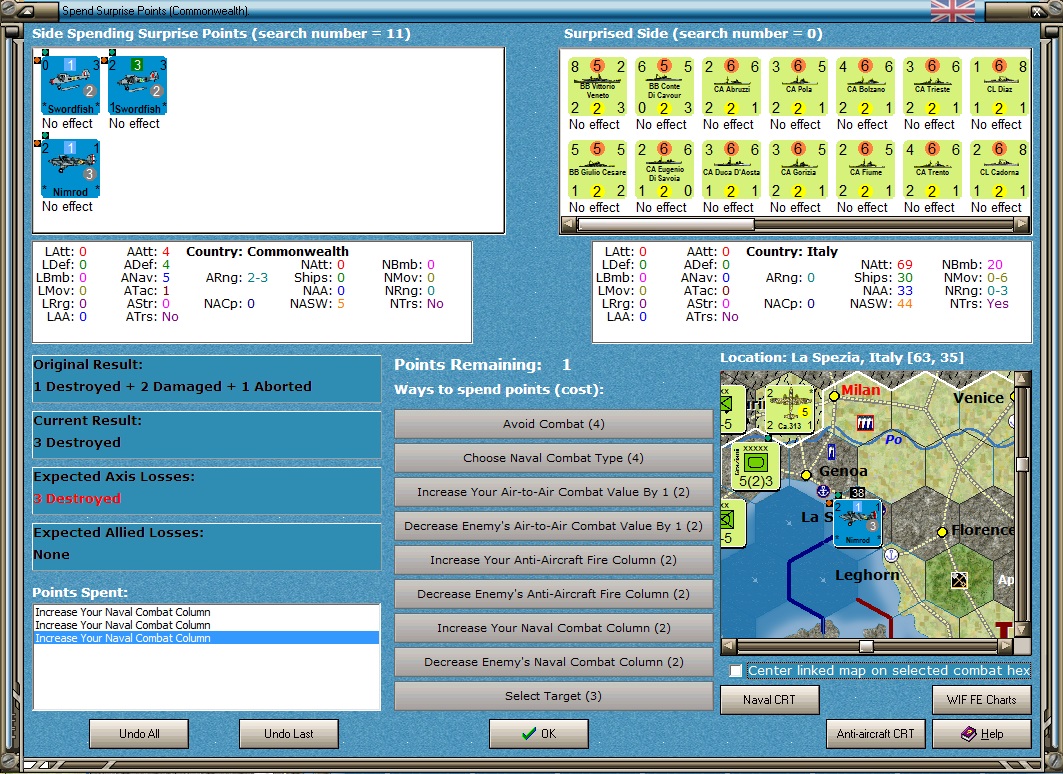Select first Increase Your Naval Combat Column entry

206,612
